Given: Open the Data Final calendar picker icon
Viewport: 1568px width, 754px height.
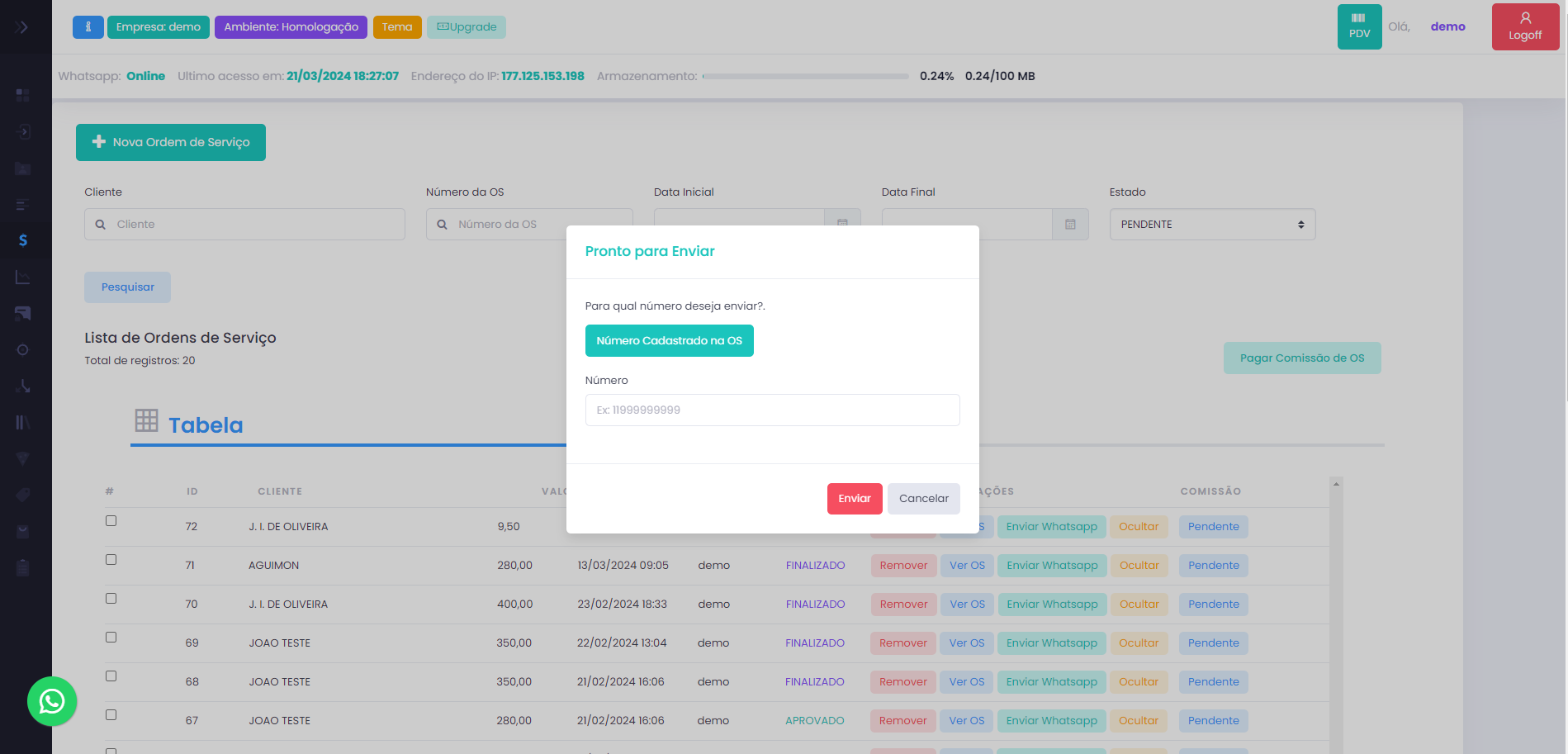Looking at the screenshot, I should [x=1070, y=225].
